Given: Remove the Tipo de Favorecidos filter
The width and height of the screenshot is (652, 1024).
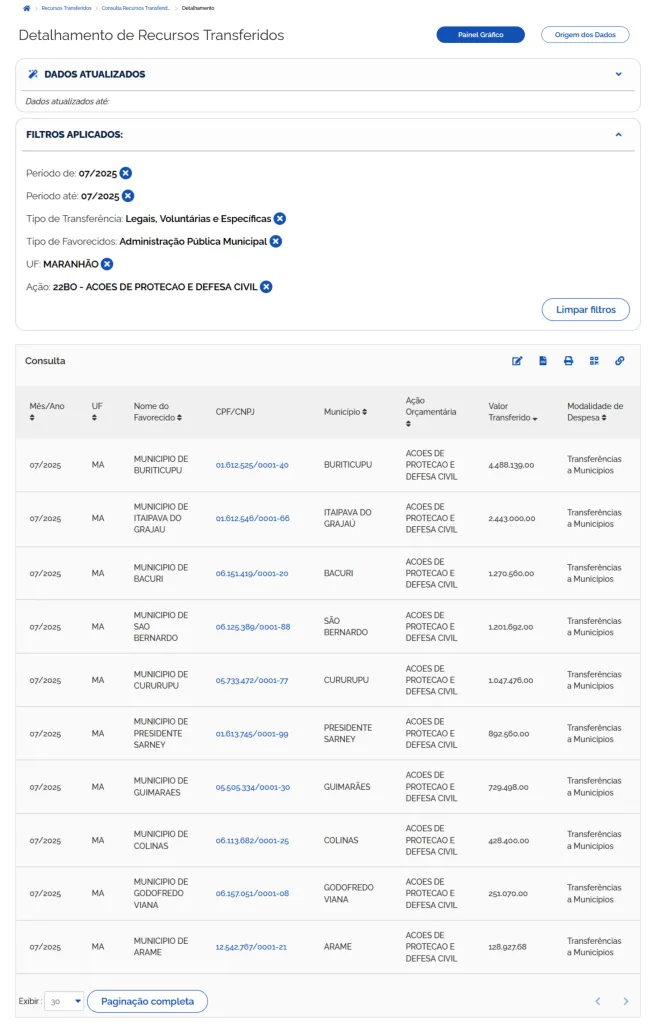Looking at the screenshot, I should tap(276, 242).
